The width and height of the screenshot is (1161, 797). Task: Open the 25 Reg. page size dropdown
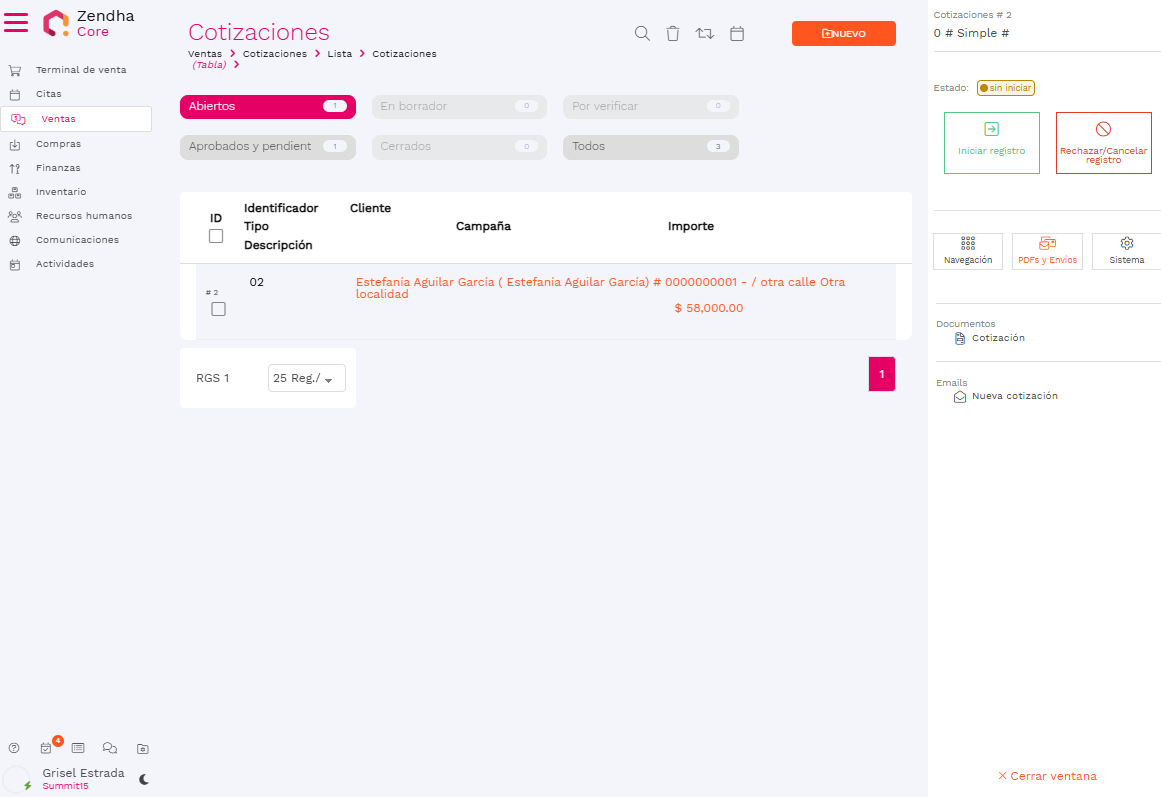coord(306,378)
